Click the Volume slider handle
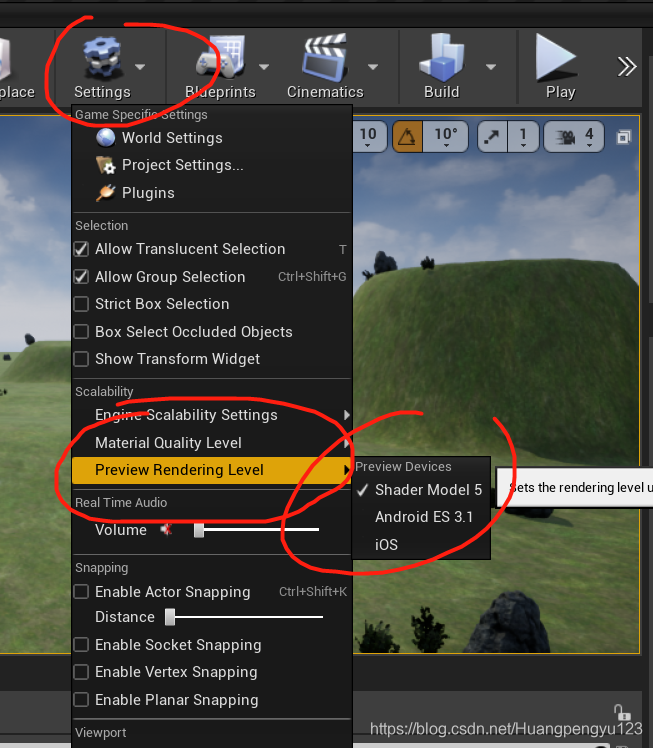 click(x=199, y=530)
